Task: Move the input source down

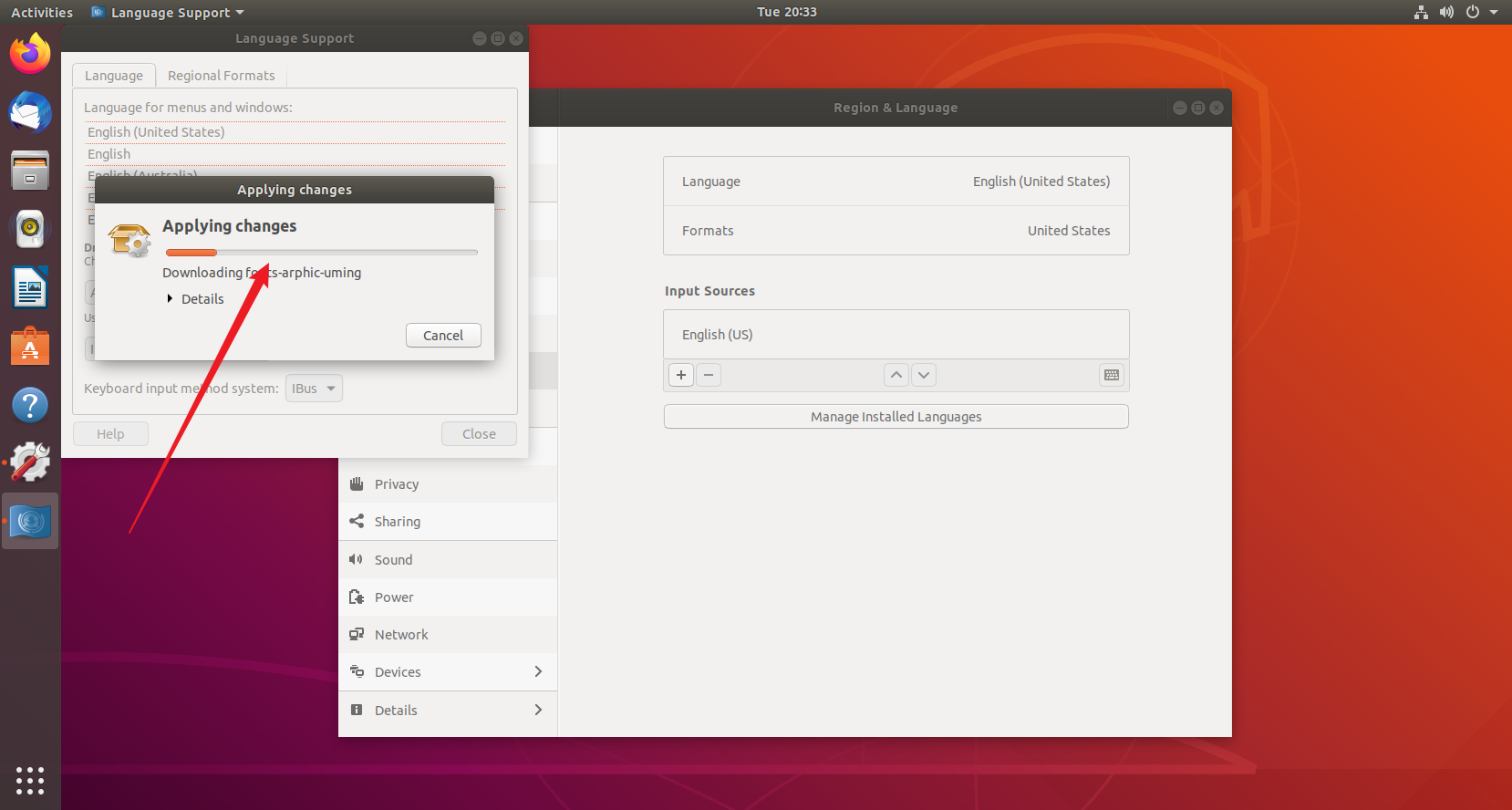Action: [924, 375]
